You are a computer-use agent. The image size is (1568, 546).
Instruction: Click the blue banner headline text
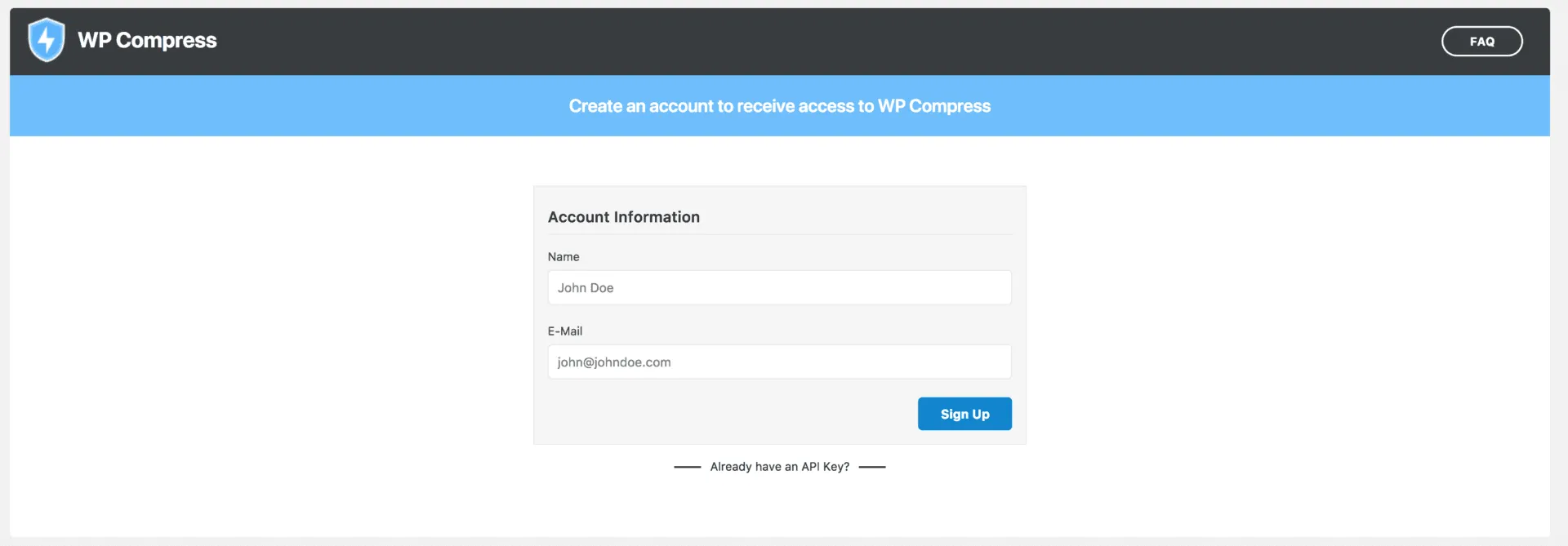coord(779,106)
